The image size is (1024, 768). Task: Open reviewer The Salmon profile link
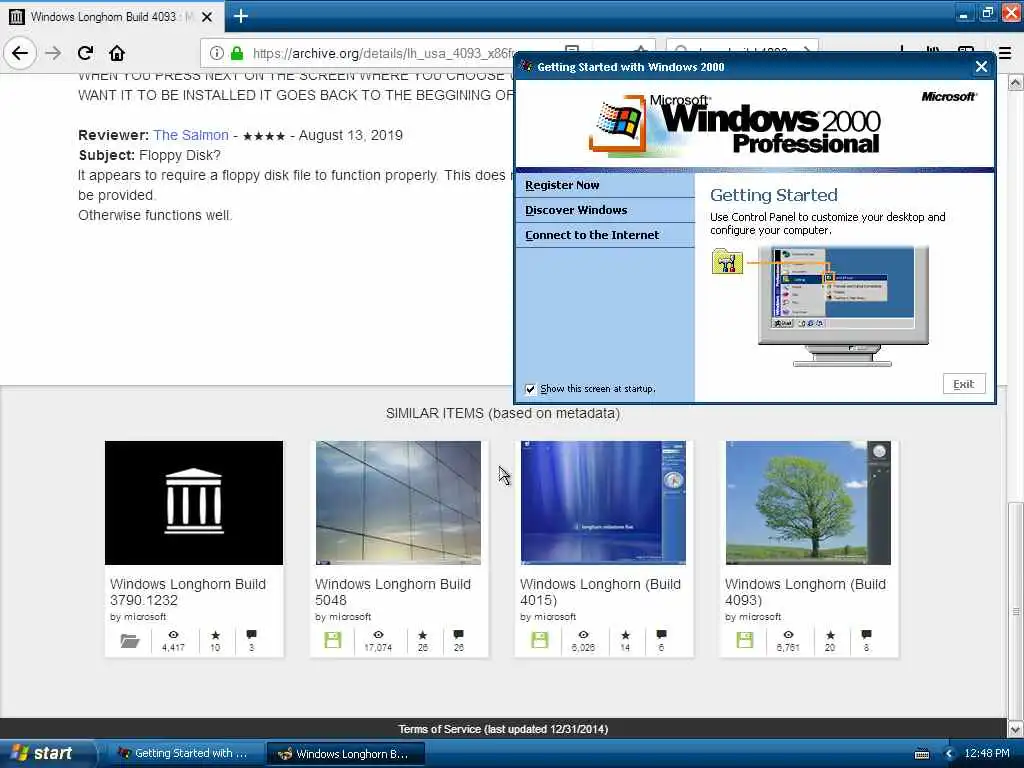click(191, 135)
